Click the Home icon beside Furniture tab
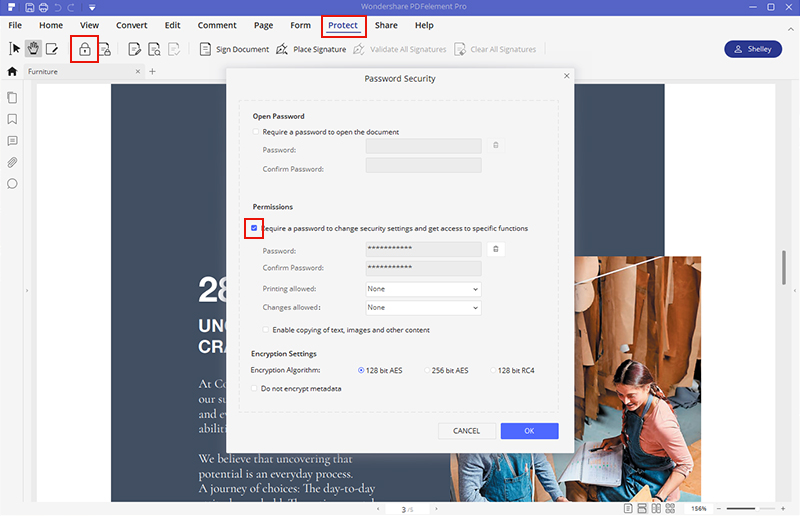This screenshot has width=800, height=516. click(12, 72)
